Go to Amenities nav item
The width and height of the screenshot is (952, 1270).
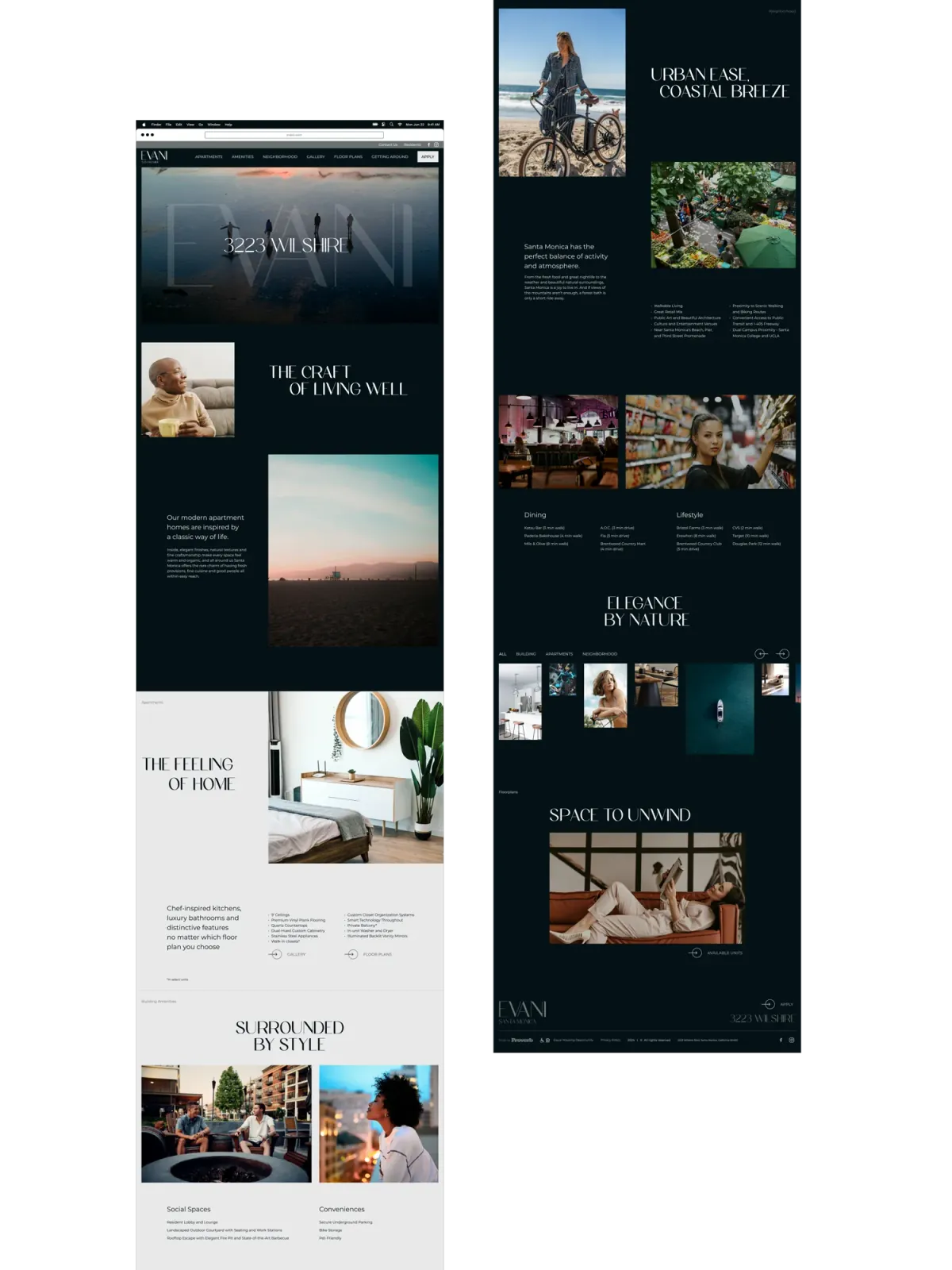pyautogui.click(x=243, y=156)
